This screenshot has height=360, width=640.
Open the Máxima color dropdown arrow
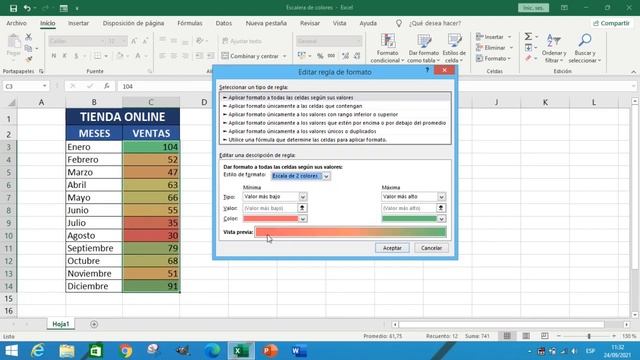pos(441,219)
